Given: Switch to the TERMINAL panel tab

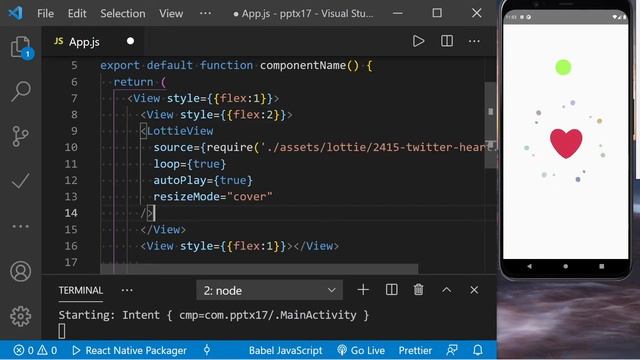Looking at the screenshot, I should [x=81, y=290].
